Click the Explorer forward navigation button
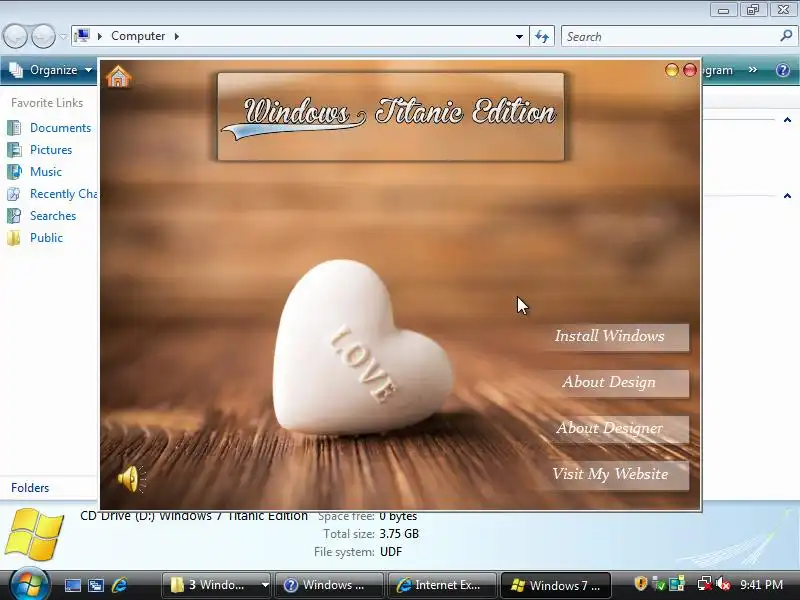This screenshot has height=600, width=800. (43, 36)
